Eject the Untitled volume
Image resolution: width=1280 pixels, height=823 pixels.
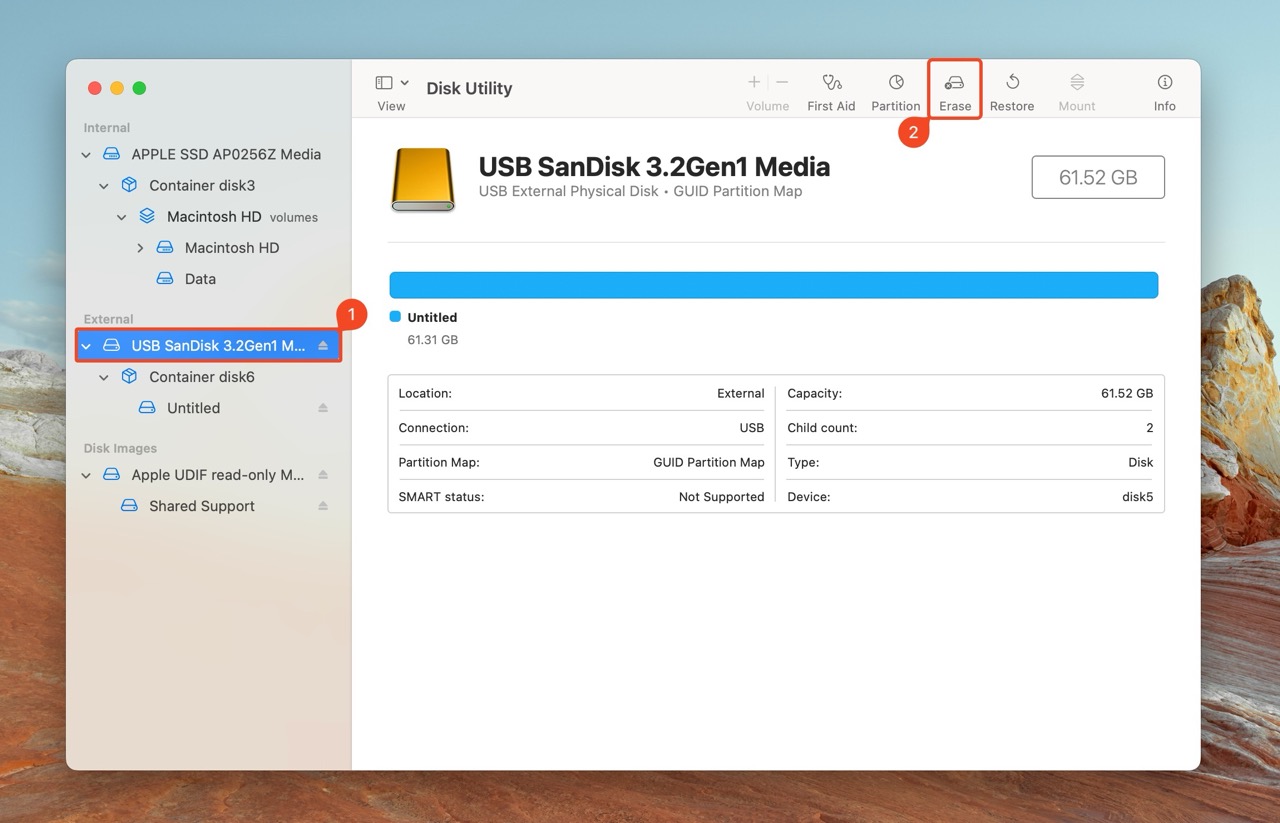tap(323, 408)
